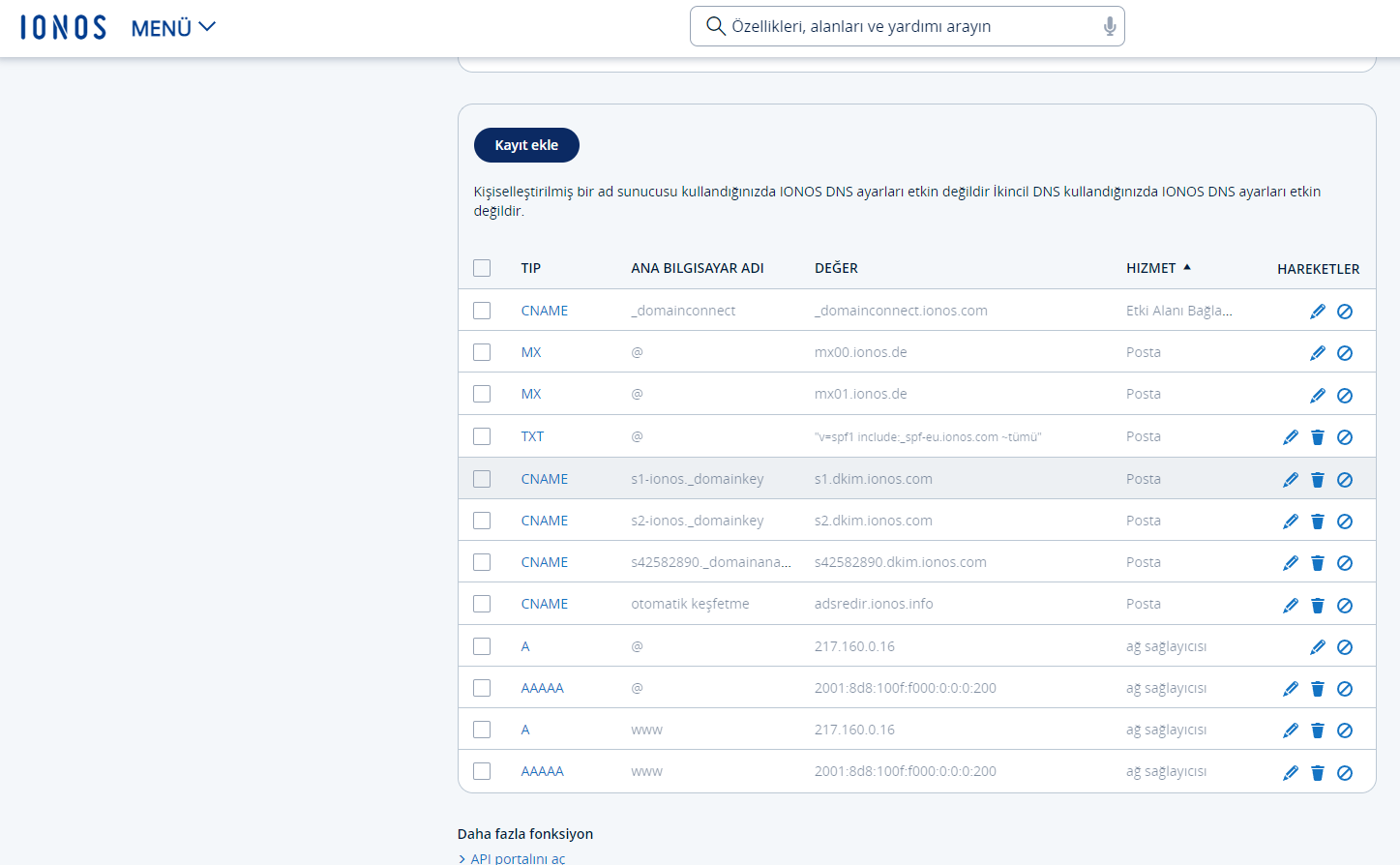The width and height of the screenshot is (1400, 865).
Task: Delete the A record for www
Action: tap(1317, 730)
